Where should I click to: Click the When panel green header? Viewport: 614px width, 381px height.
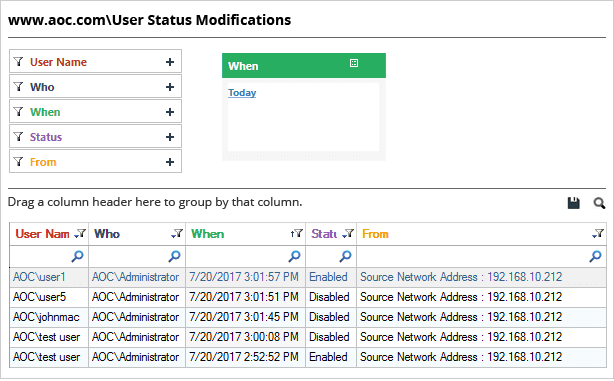click(304, 65)
